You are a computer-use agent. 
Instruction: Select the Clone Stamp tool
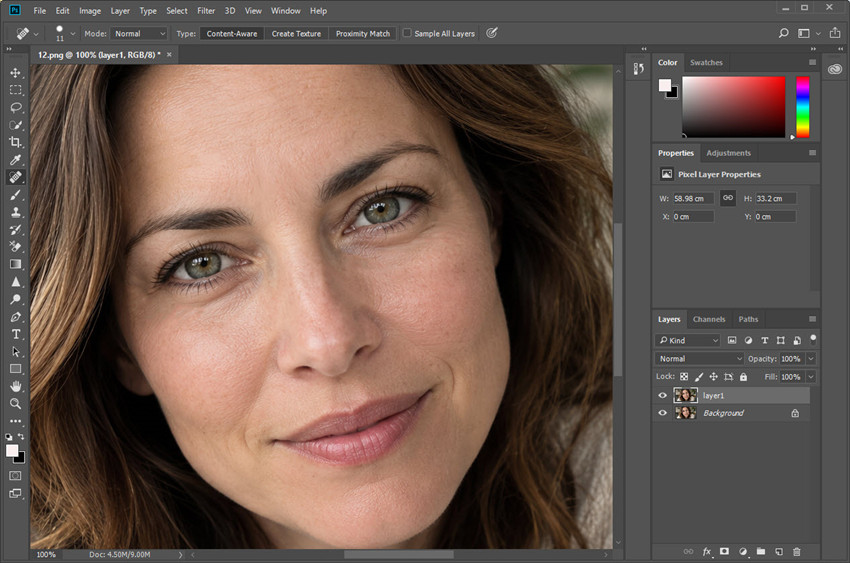click(x=15, y=212)
